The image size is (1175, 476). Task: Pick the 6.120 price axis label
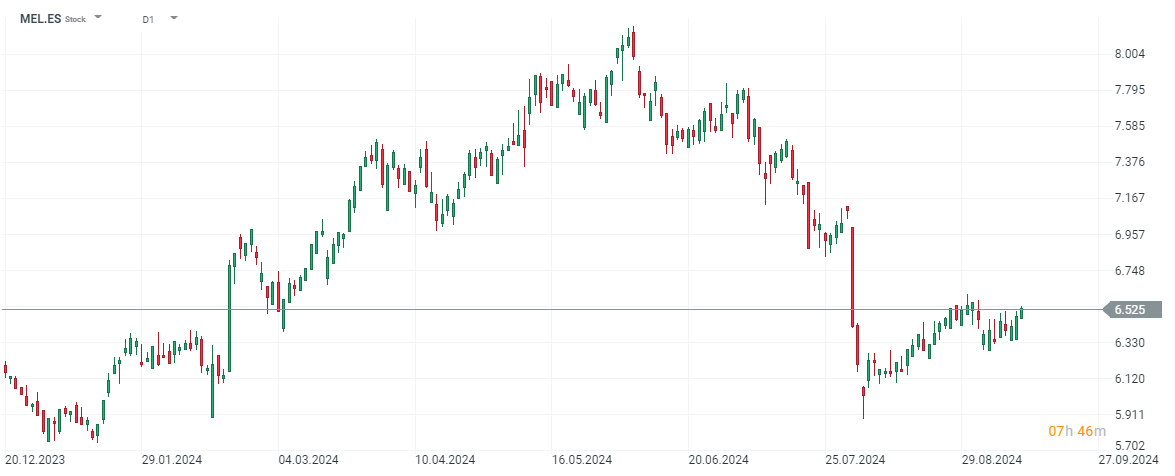point(1129,379)
